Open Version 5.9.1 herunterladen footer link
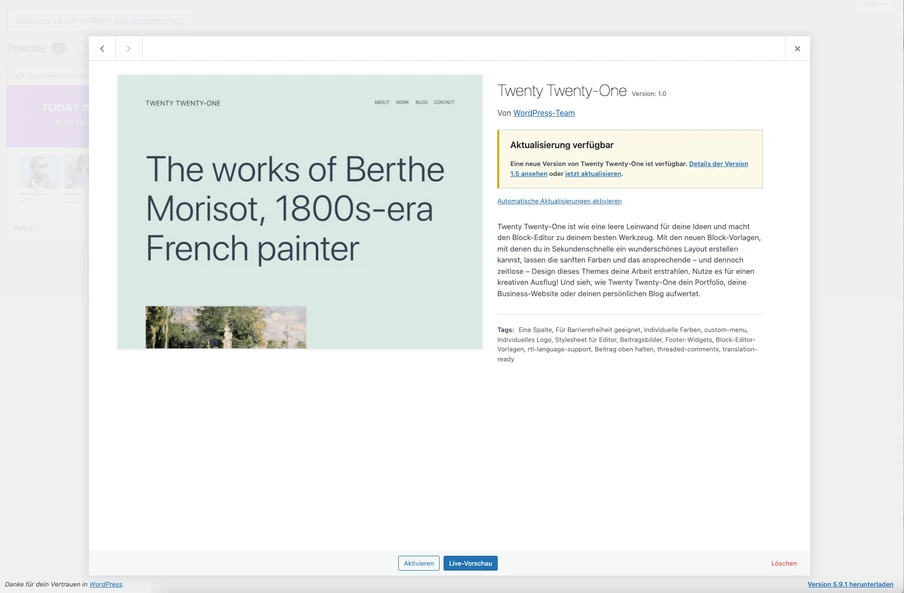Viewport: 904px width, 593px height. (850, 584)
